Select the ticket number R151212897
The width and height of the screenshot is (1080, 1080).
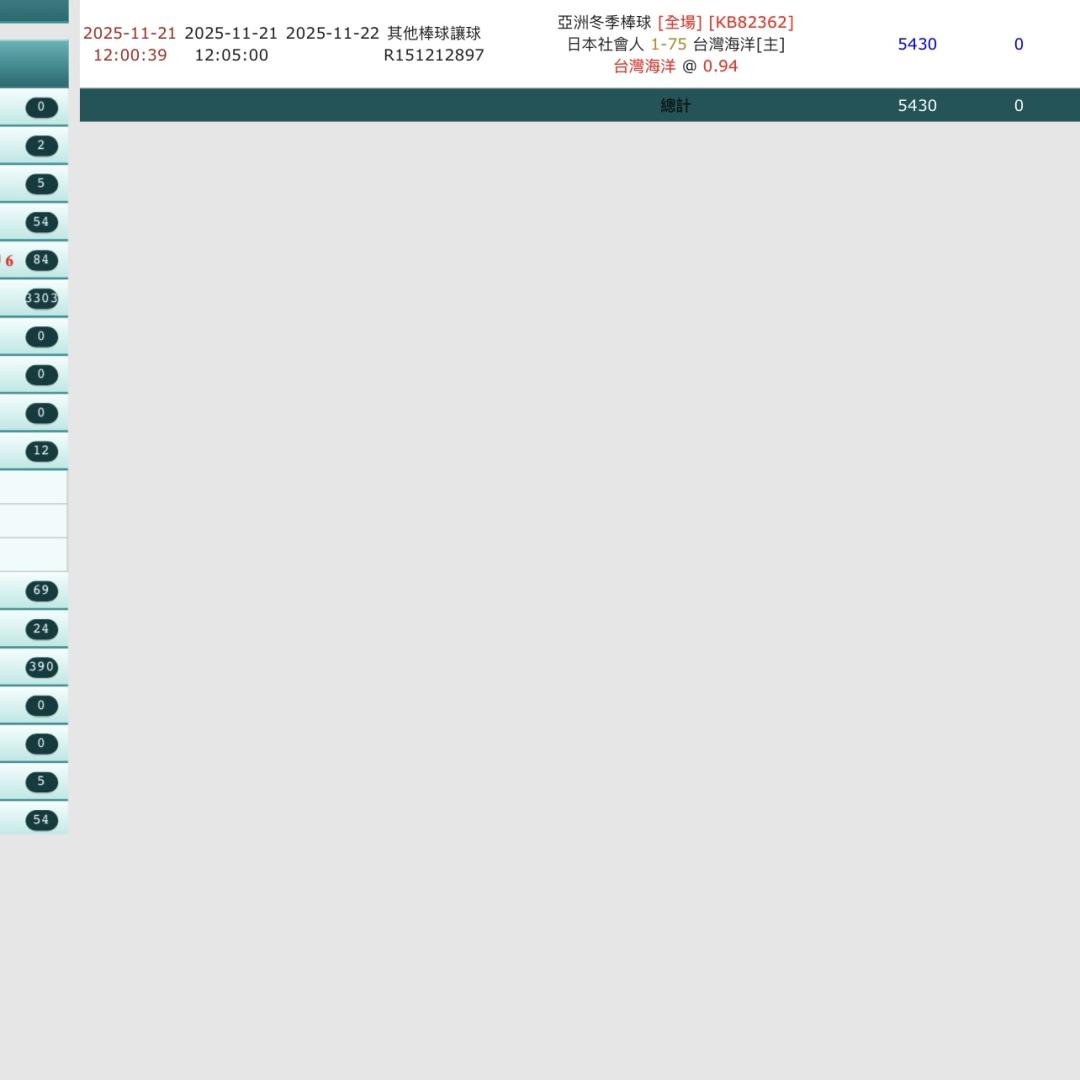click(434, 55)
